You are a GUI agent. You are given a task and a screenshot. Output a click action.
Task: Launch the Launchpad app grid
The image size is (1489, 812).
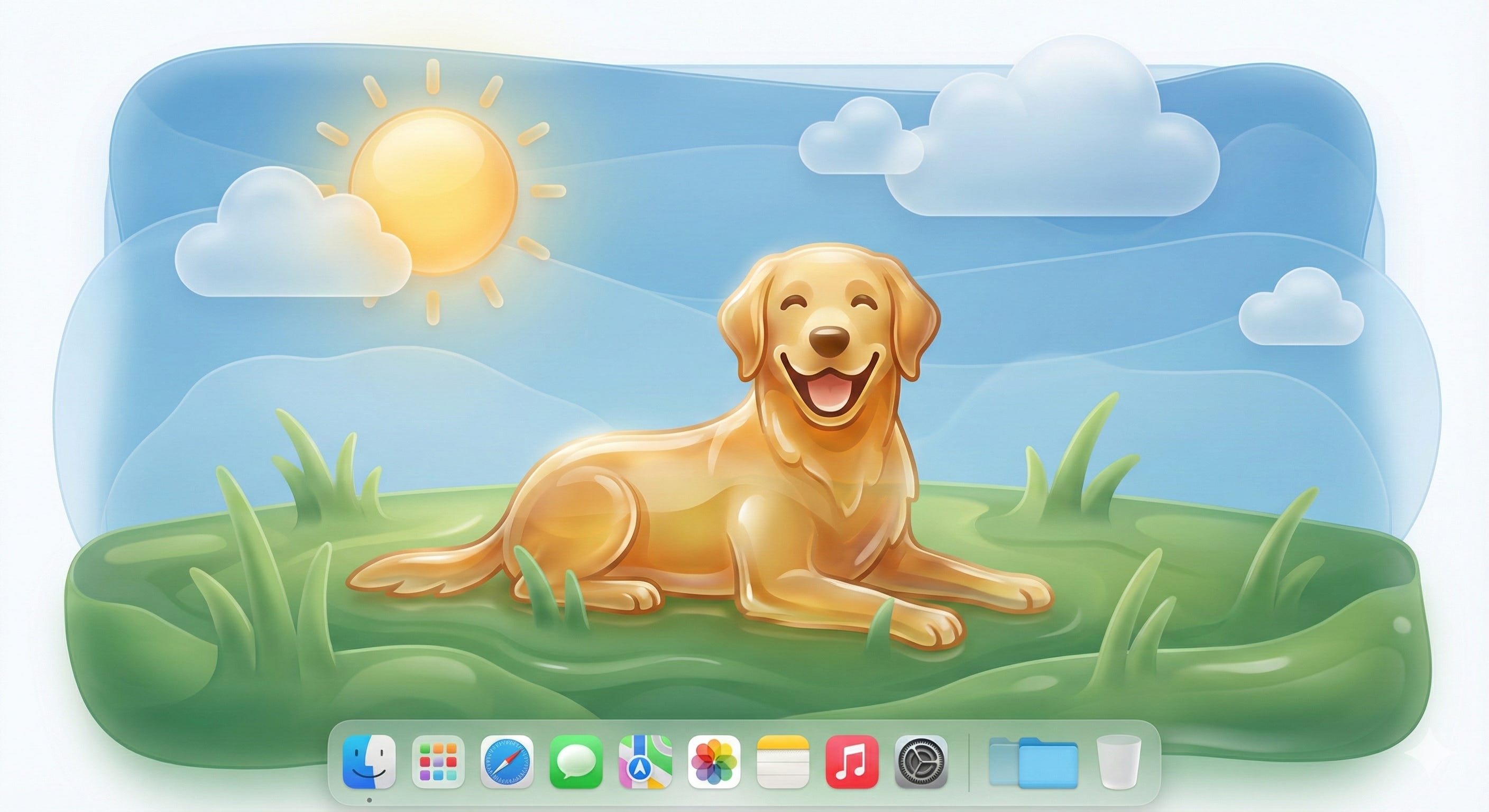click(438, 762)
